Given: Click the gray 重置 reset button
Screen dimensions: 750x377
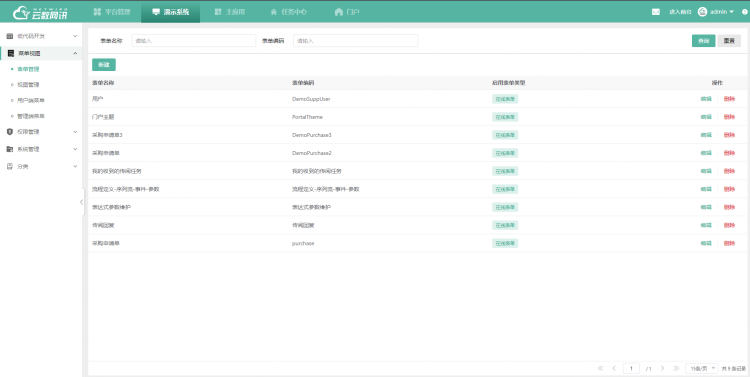Looking at the screenshot, I should click(729, 41).
